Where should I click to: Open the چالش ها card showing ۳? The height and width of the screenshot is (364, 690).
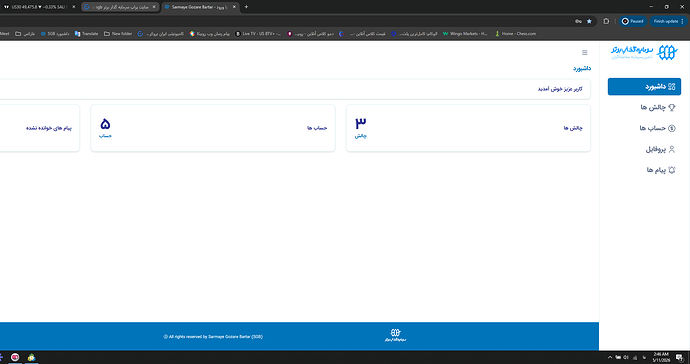[468, 128]
